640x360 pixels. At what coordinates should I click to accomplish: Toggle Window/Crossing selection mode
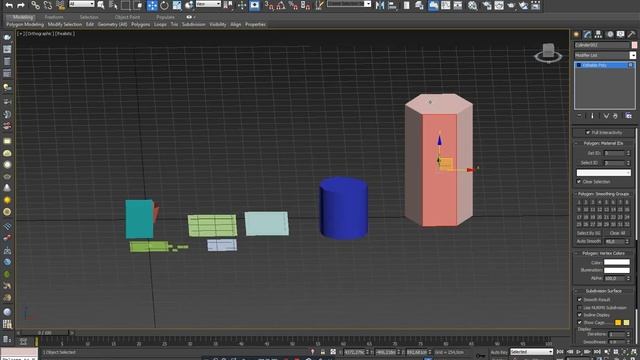pos(138,5)
